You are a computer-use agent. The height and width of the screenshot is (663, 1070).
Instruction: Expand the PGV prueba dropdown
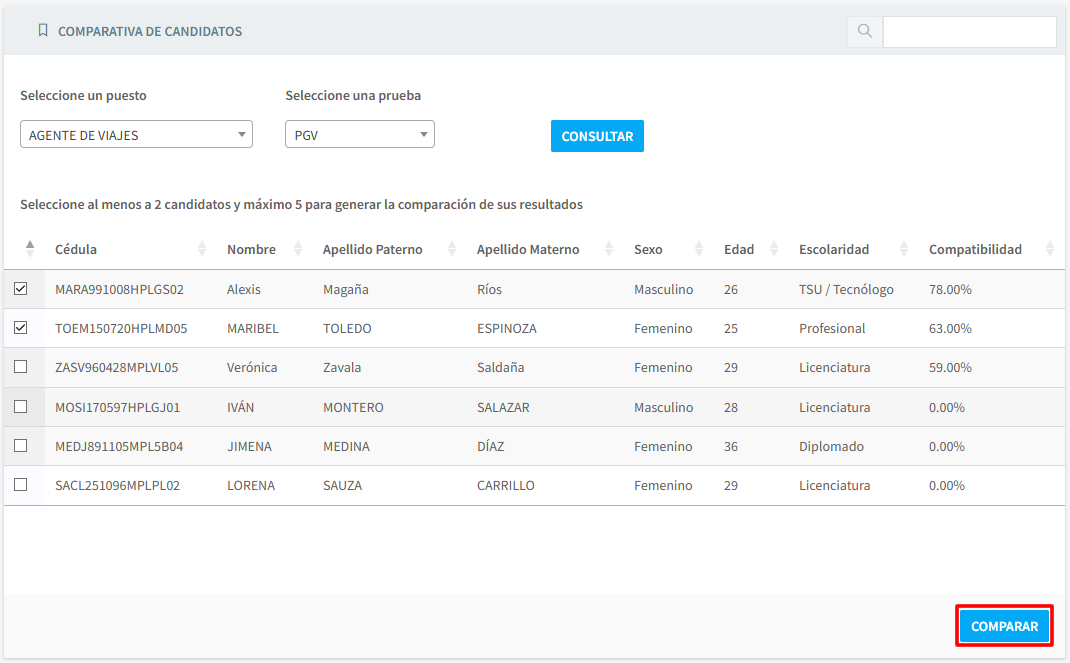pyautogui.click(x=359, y=135)
